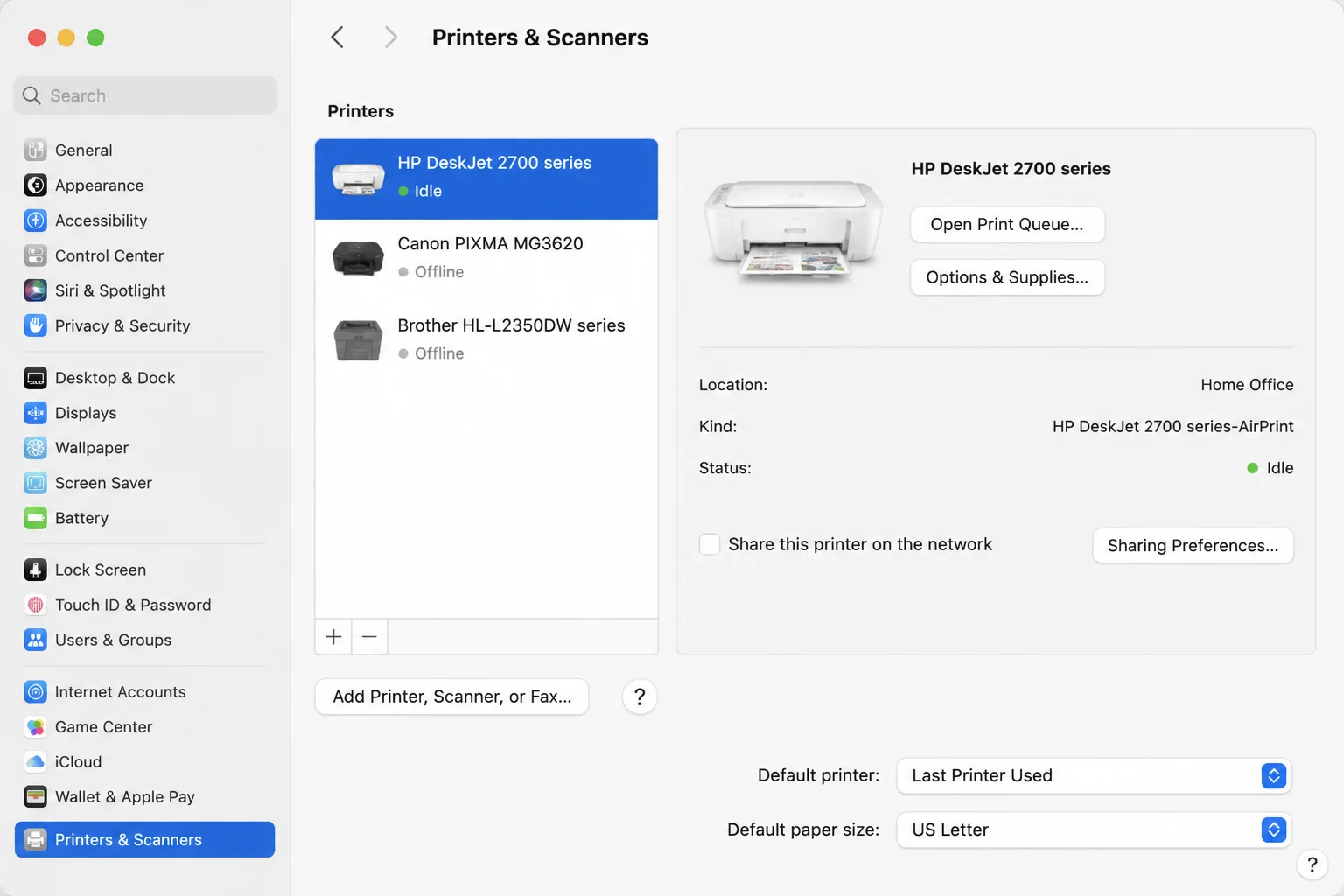Click the Printers & Scanners page title
Image resolution: width=1344 pixels, height=896 pixels.
point(540,38)
